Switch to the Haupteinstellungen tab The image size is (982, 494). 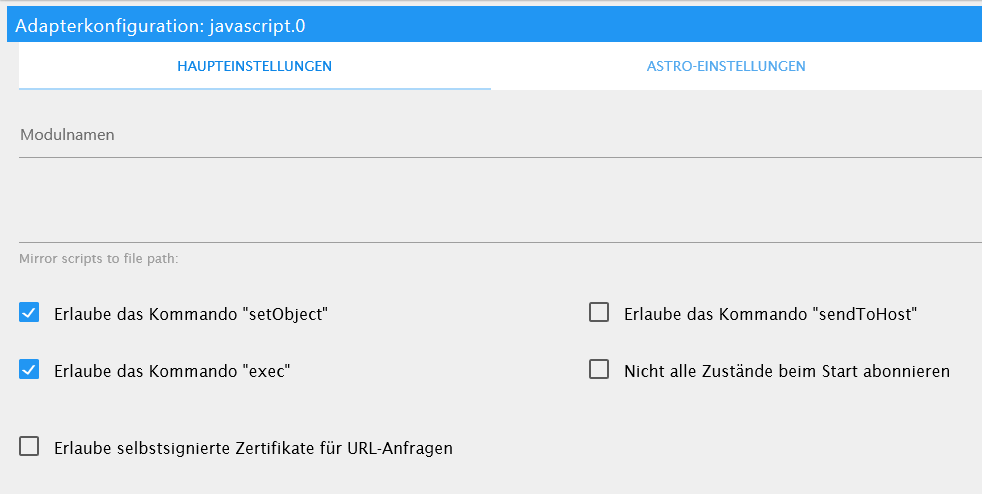pos(254,66)
